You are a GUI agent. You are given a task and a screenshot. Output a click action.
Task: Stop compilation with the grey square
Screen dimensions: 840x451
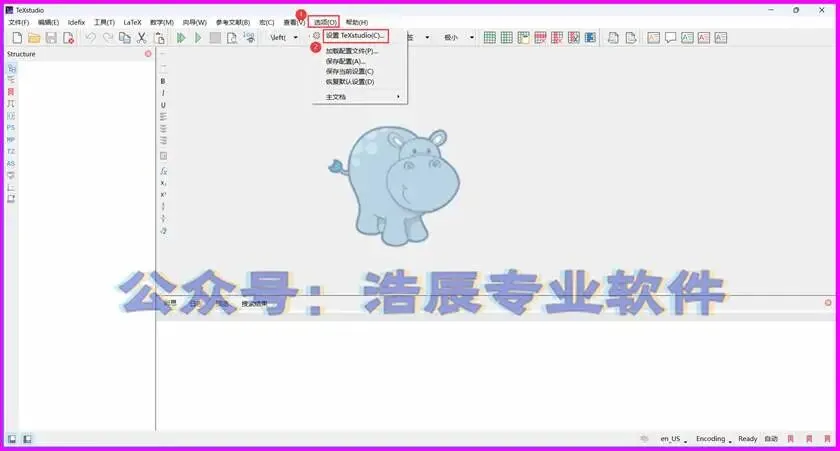[215, 37]
